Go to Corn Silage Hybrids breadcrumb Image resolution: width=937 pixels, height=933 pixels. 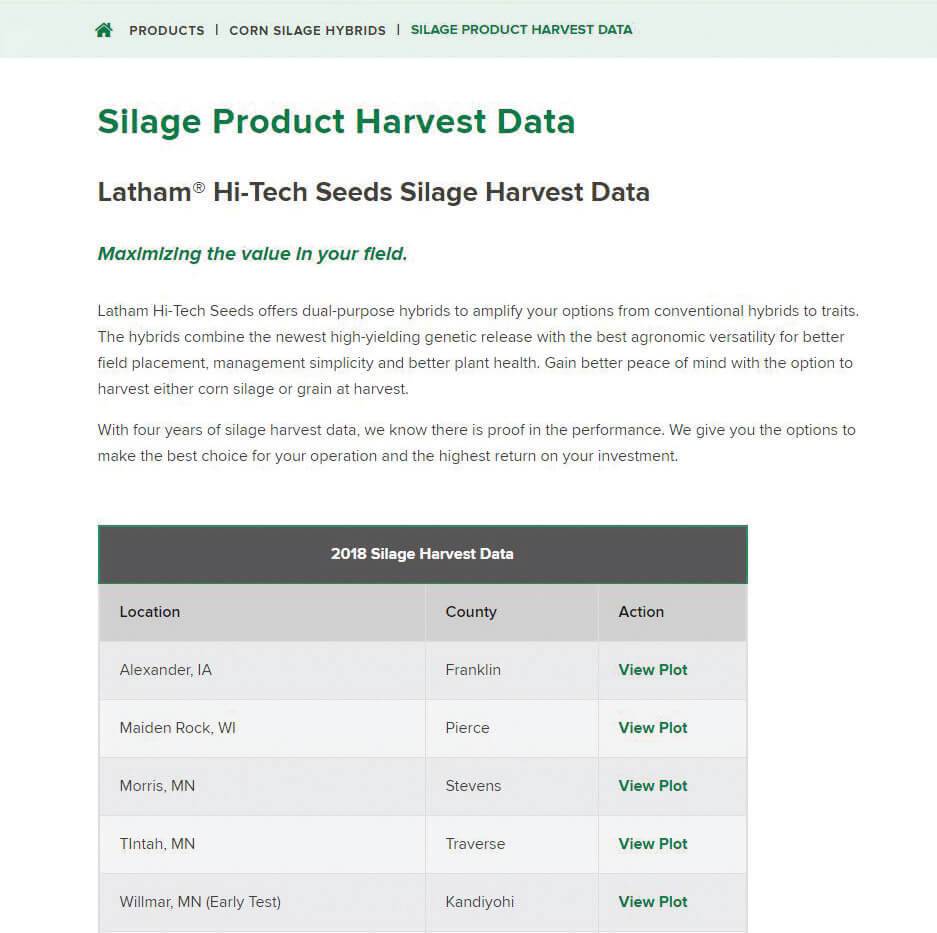coord(307,30)
